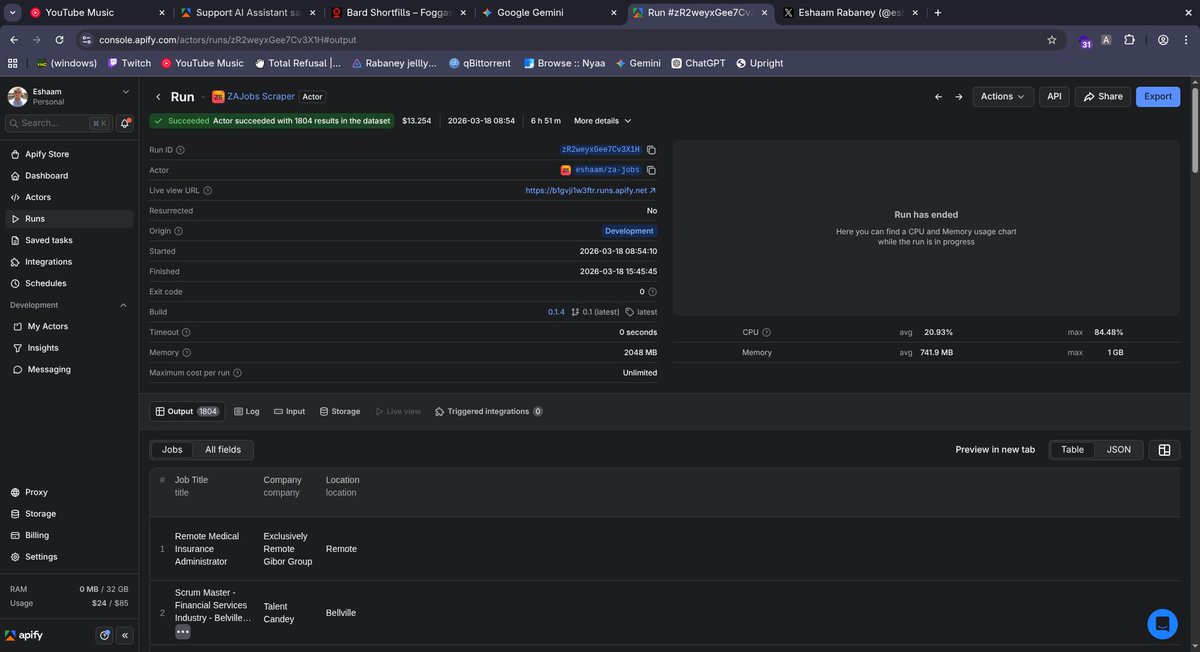Viewport: 1200px width, 652px height.
Task: Expand More details
Action: pos(602,121)
